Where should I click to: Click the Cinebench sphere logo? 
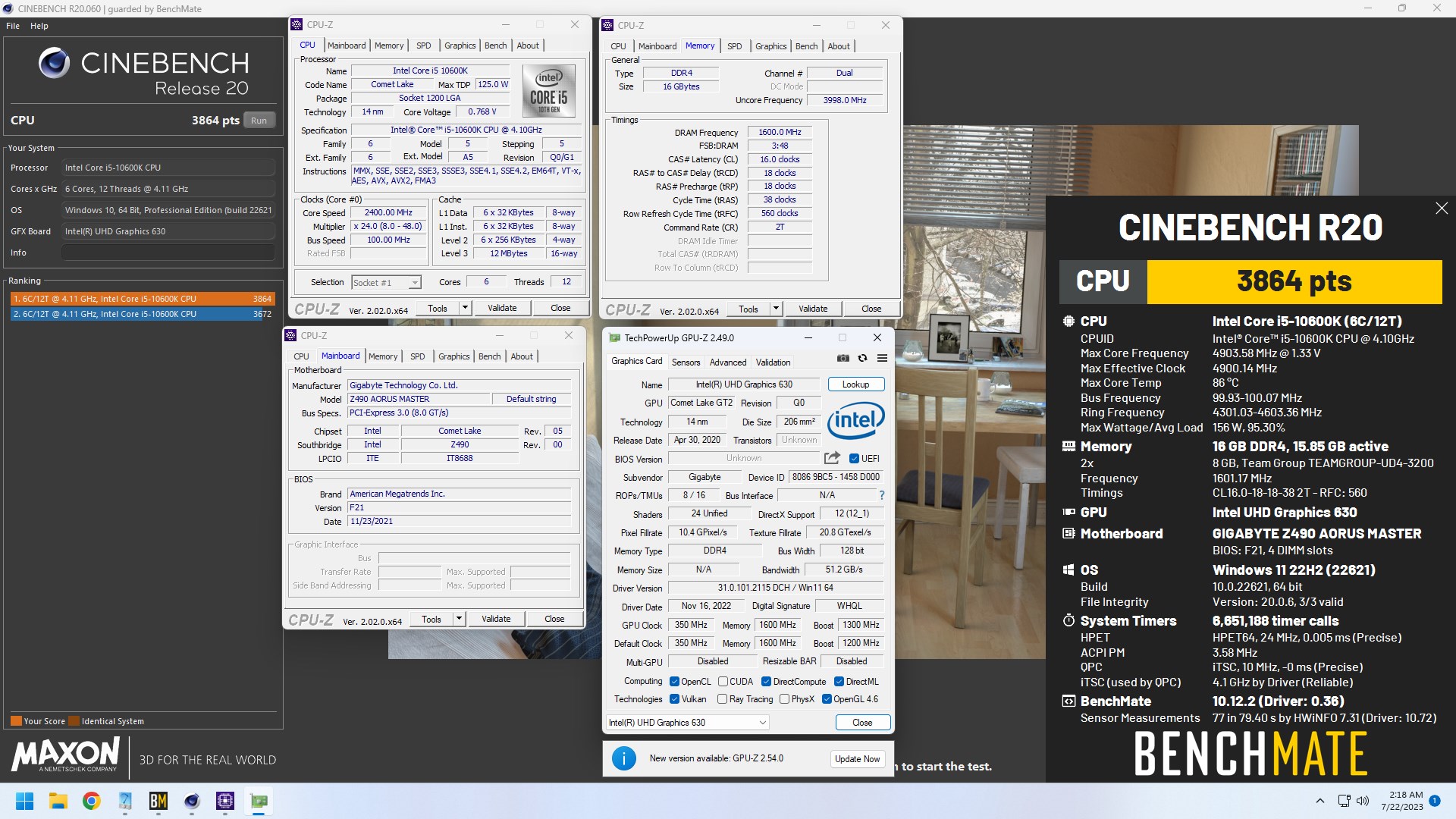click(x=54, y=63)
